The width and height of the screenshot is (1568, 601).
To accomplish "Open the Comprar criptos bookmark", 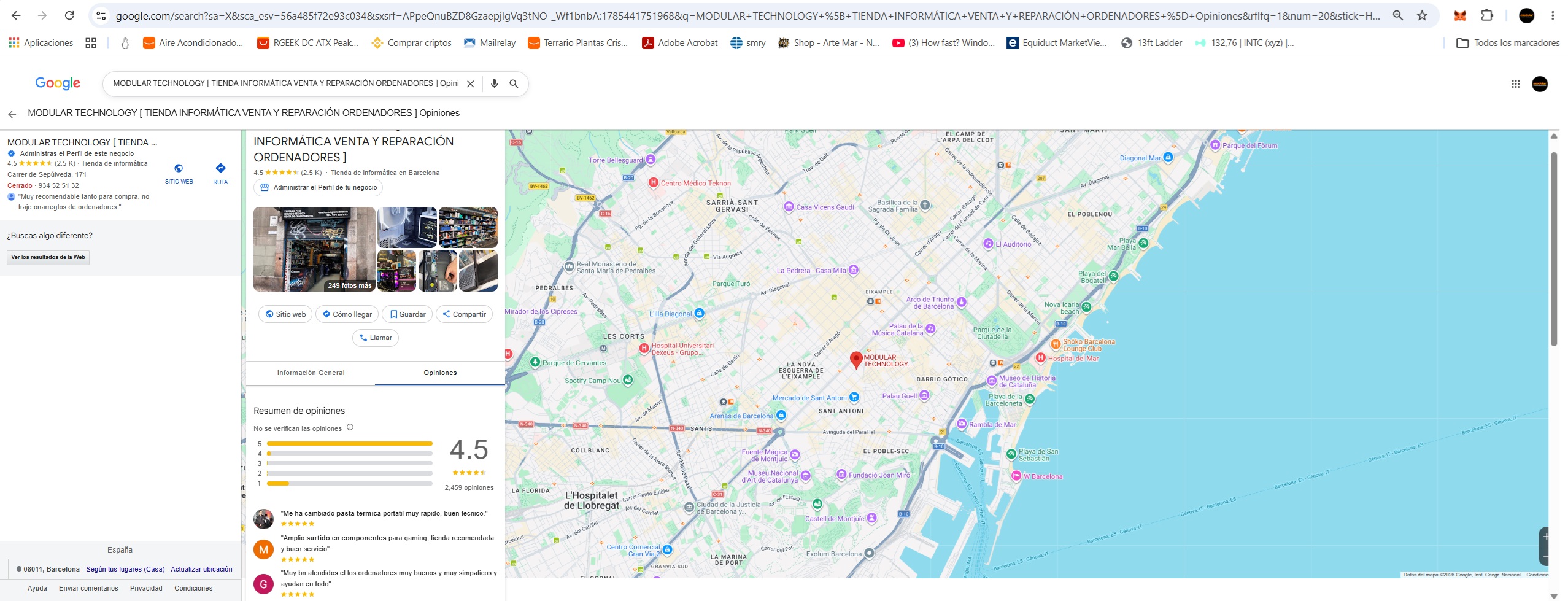I will click(411, 43).
